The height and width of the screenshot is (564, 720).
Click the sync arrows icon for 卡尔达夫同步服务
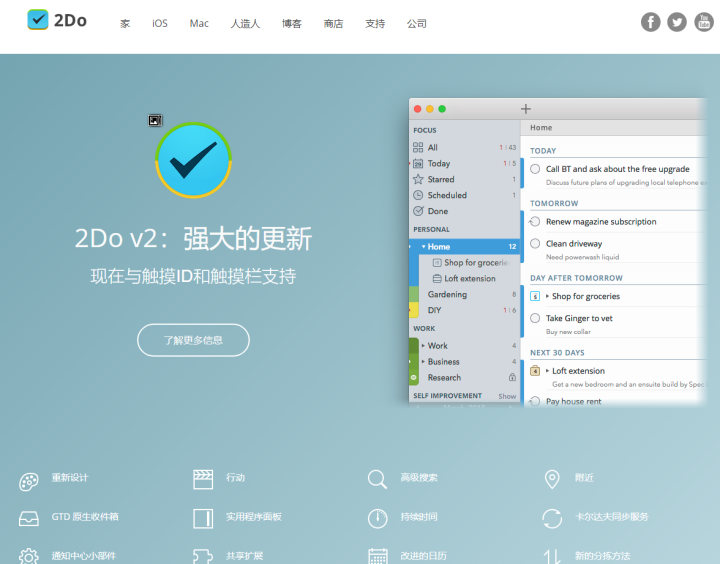click(x=552, y=519)
